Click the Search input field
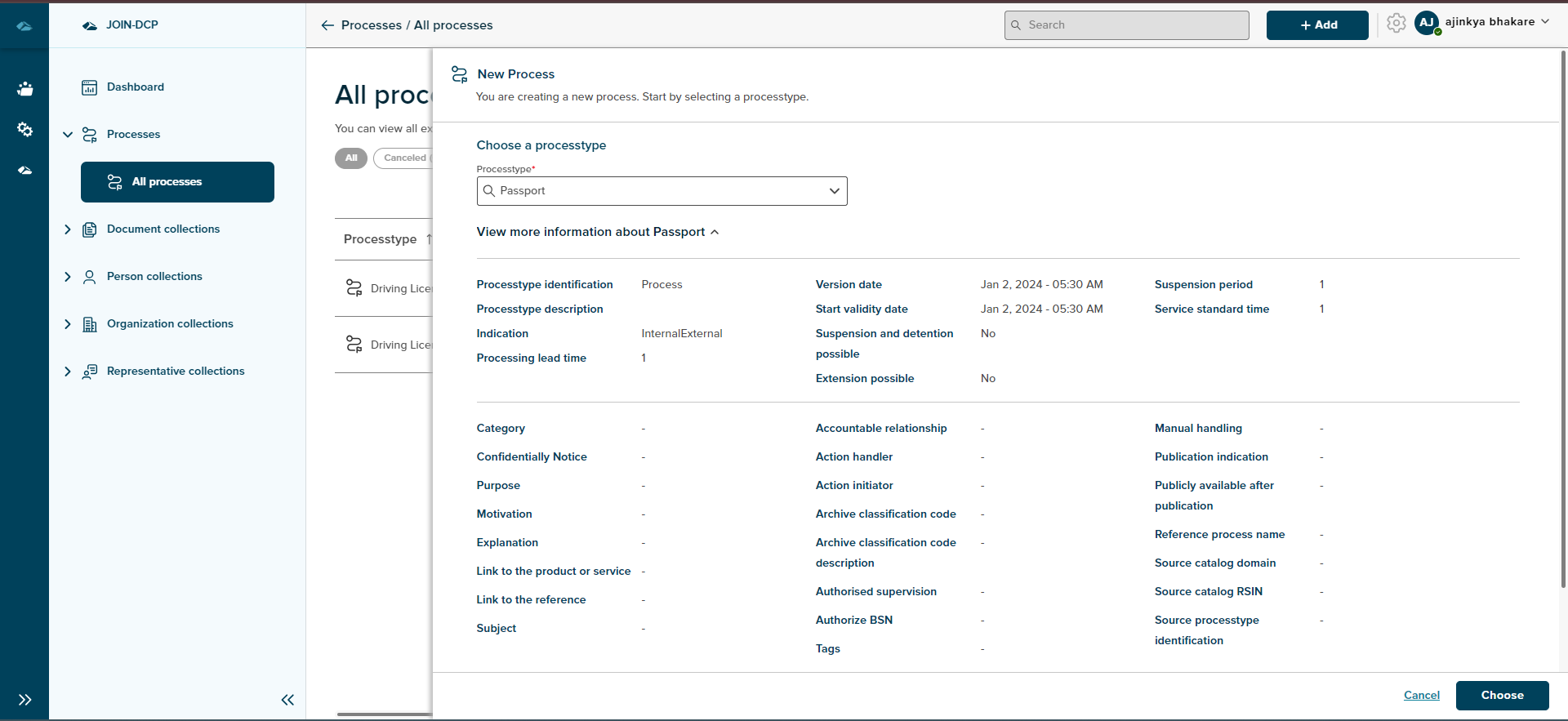This screenshot has width=1568, height=721. point(1127,25)
